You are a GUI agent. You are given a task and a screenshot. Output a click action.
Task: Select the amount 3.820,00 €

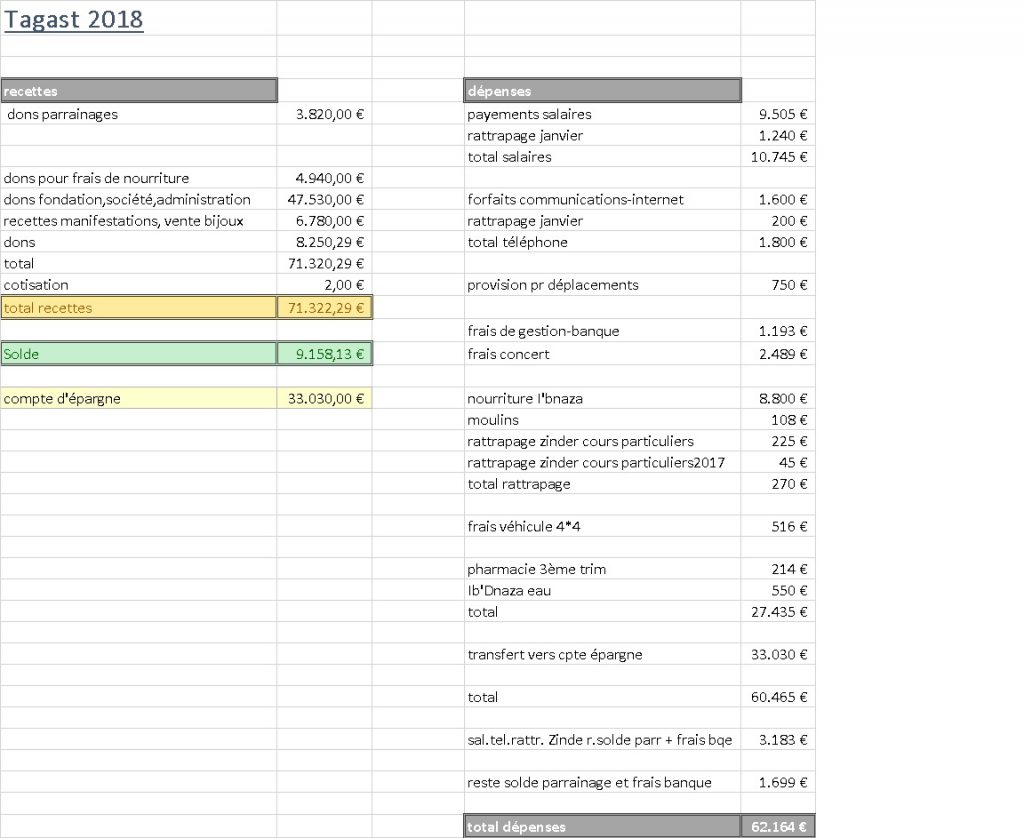(330, 114)
